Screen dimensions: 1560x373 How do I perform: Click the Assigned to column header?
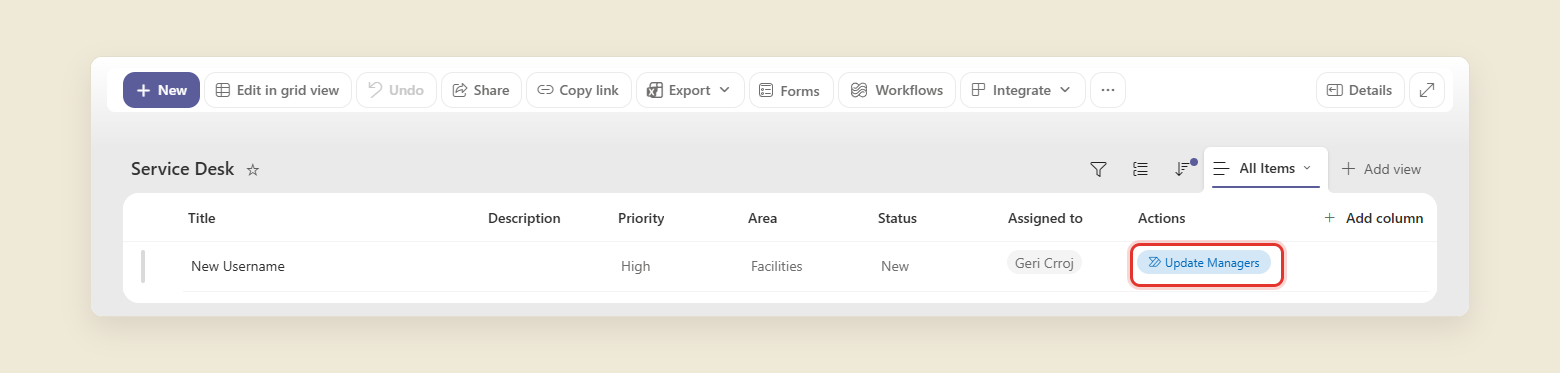1045,218
